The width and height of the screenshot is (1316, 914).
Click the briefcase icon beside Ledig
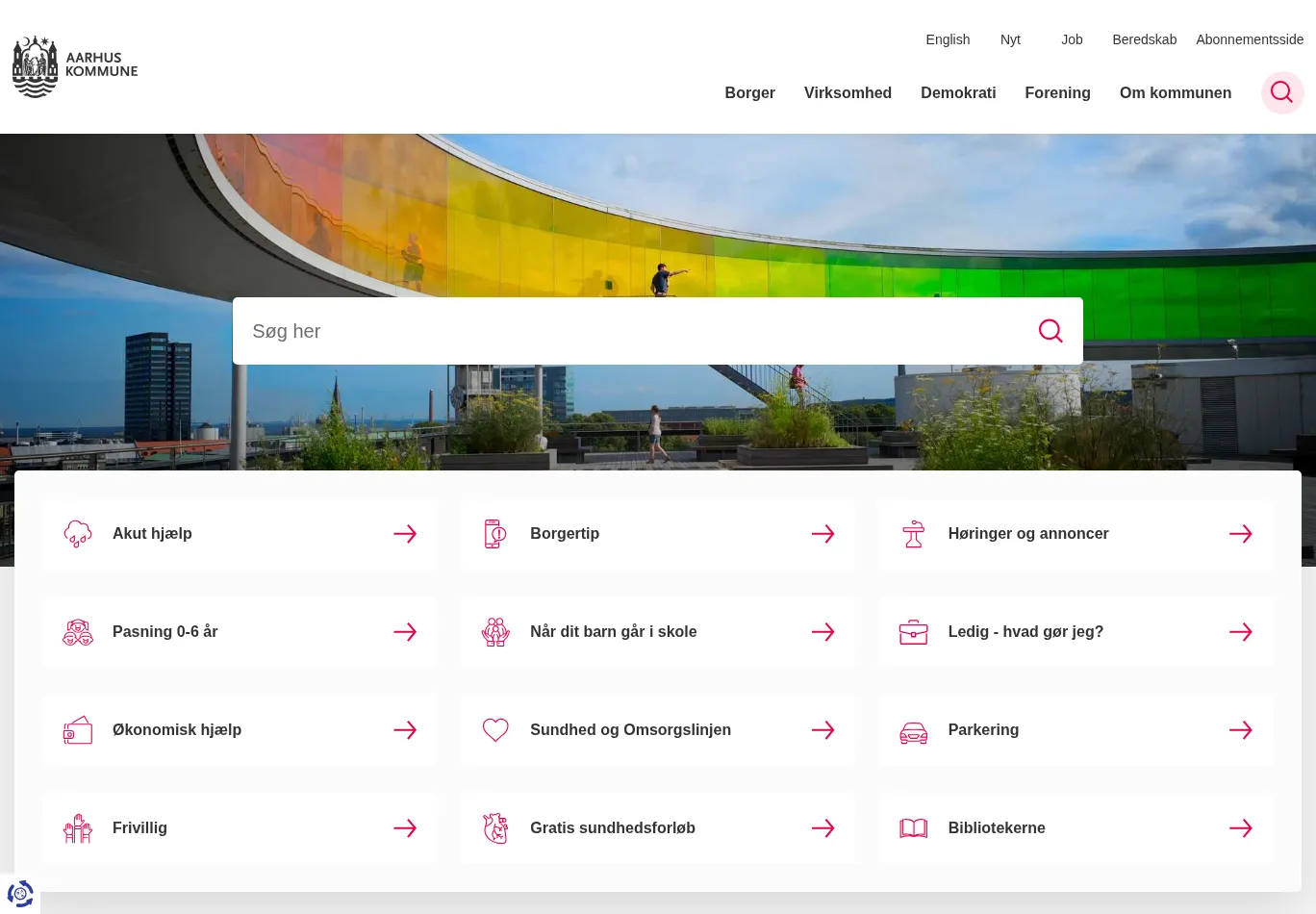click(913, 632)
